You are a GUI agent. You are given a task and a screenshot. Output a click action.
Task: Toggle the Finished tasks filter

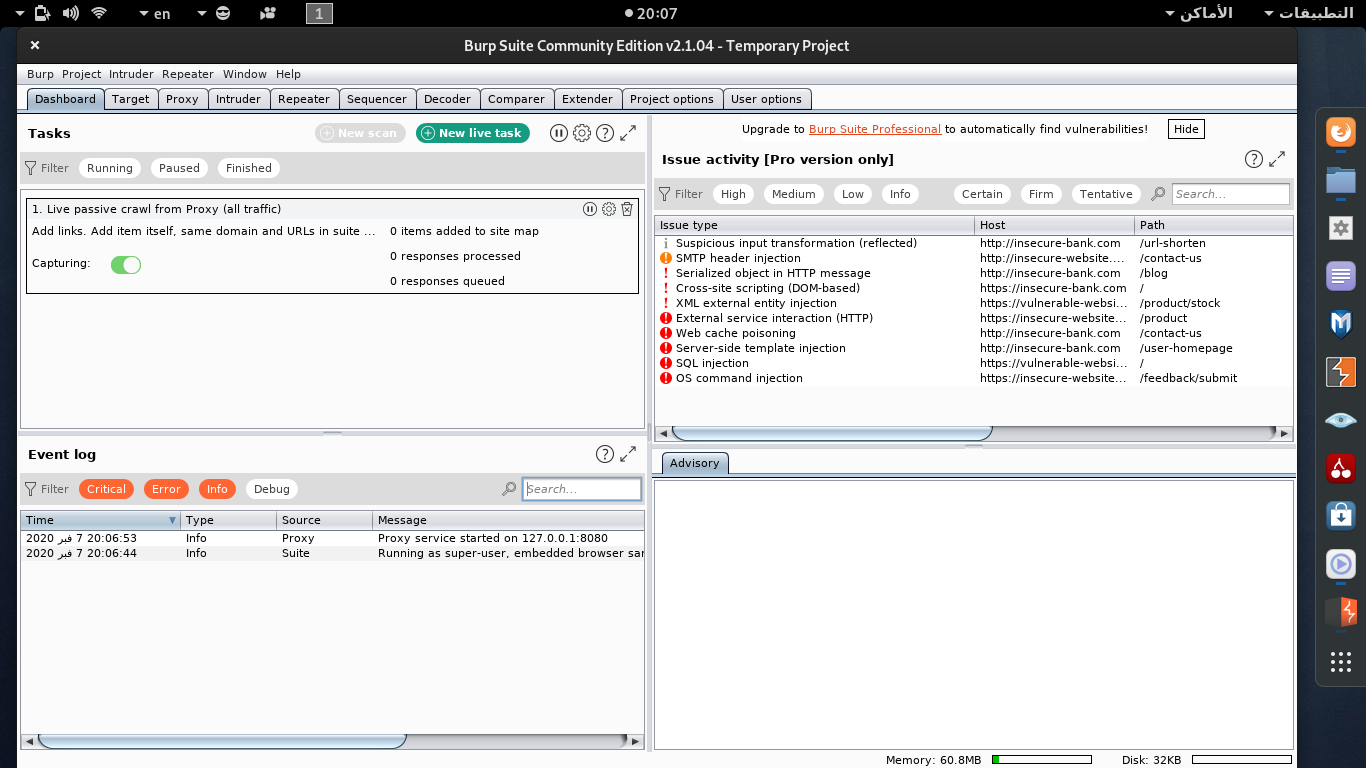pos(249,168)
